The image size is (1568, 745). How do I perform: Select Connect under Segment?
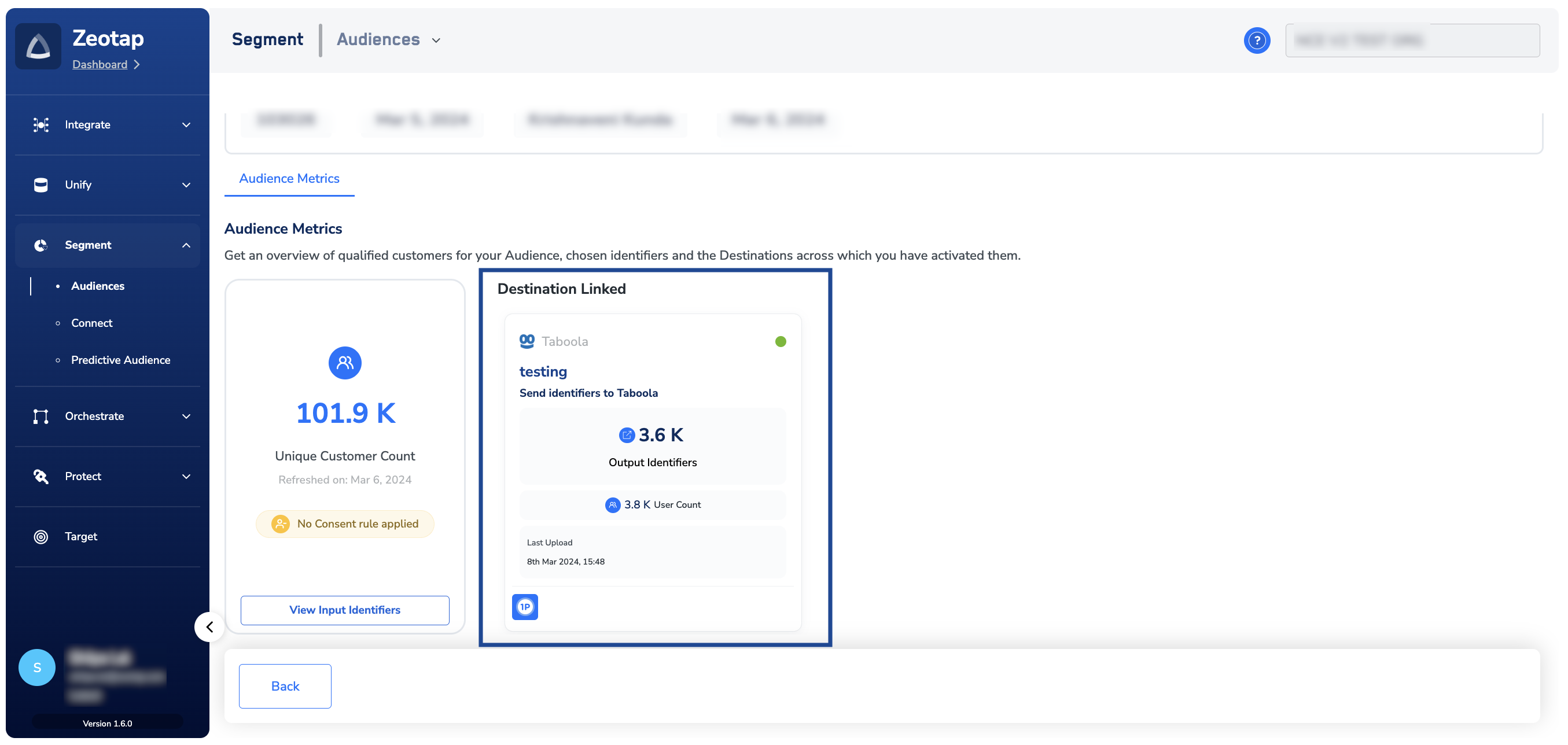tap(92, 323)
